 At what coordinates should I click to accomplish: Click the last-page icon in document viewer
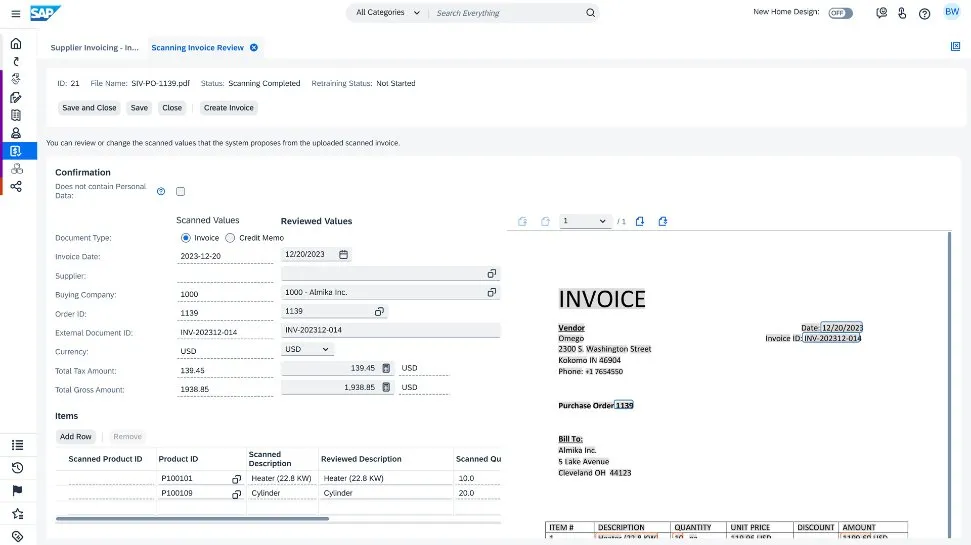click(x=663, y=221)
